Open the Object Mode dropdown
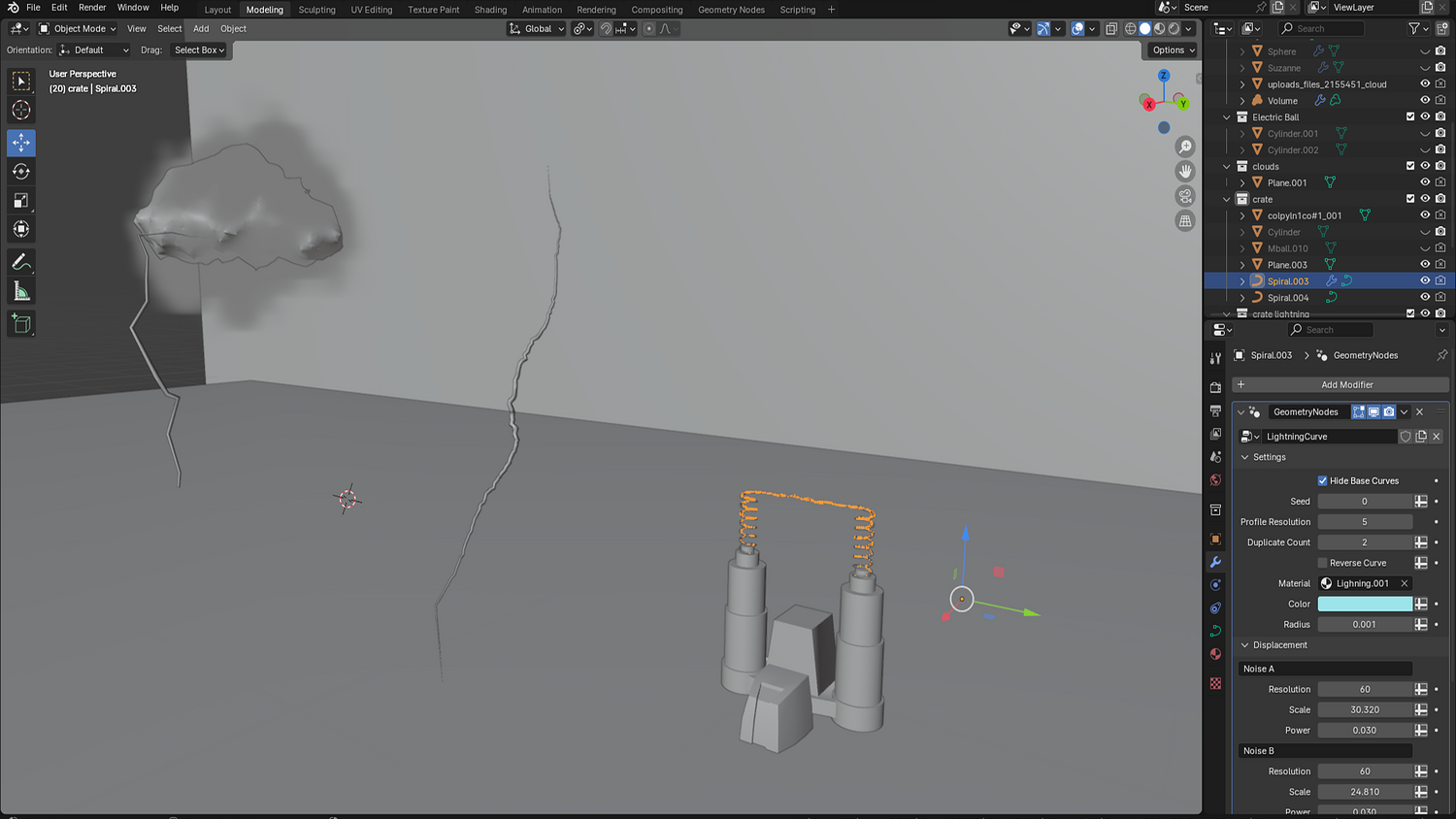The image size is (1456, 819). (78, 29)
